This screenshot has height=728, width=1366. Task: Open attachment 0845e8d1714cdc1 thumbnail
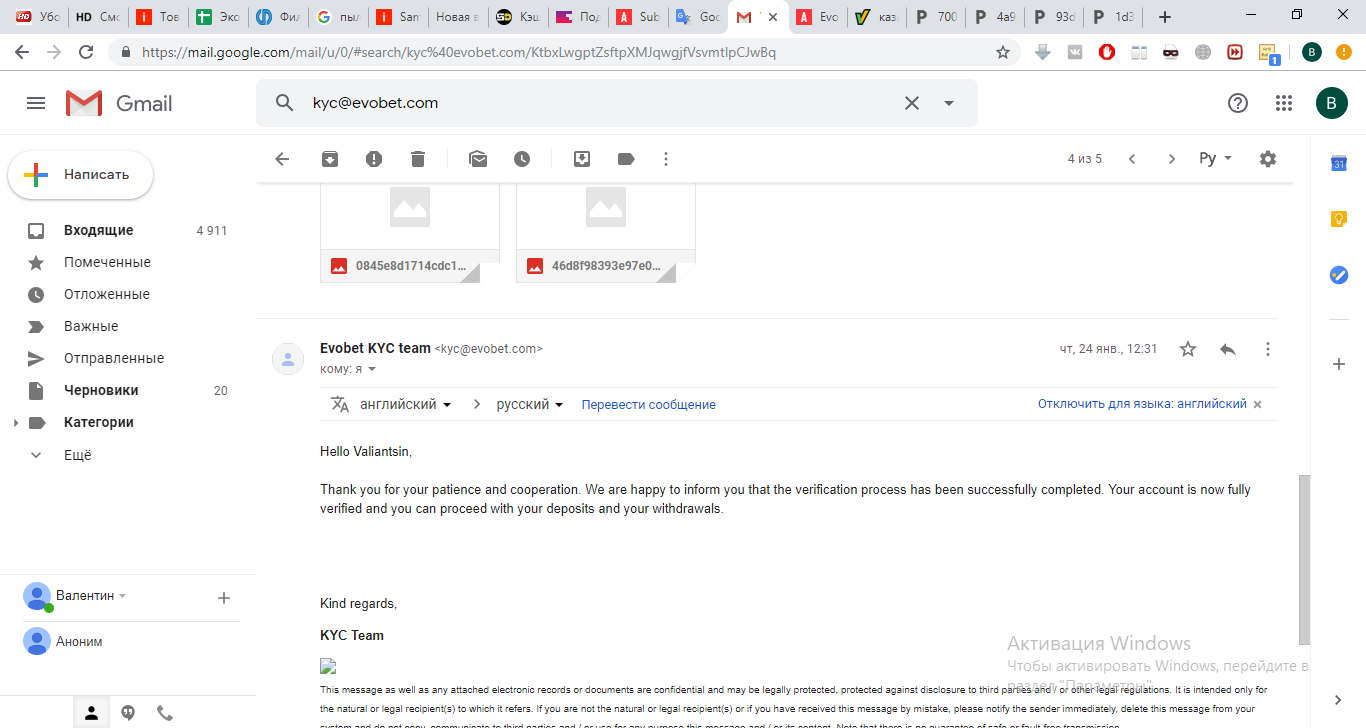click(x=410, y=234)
